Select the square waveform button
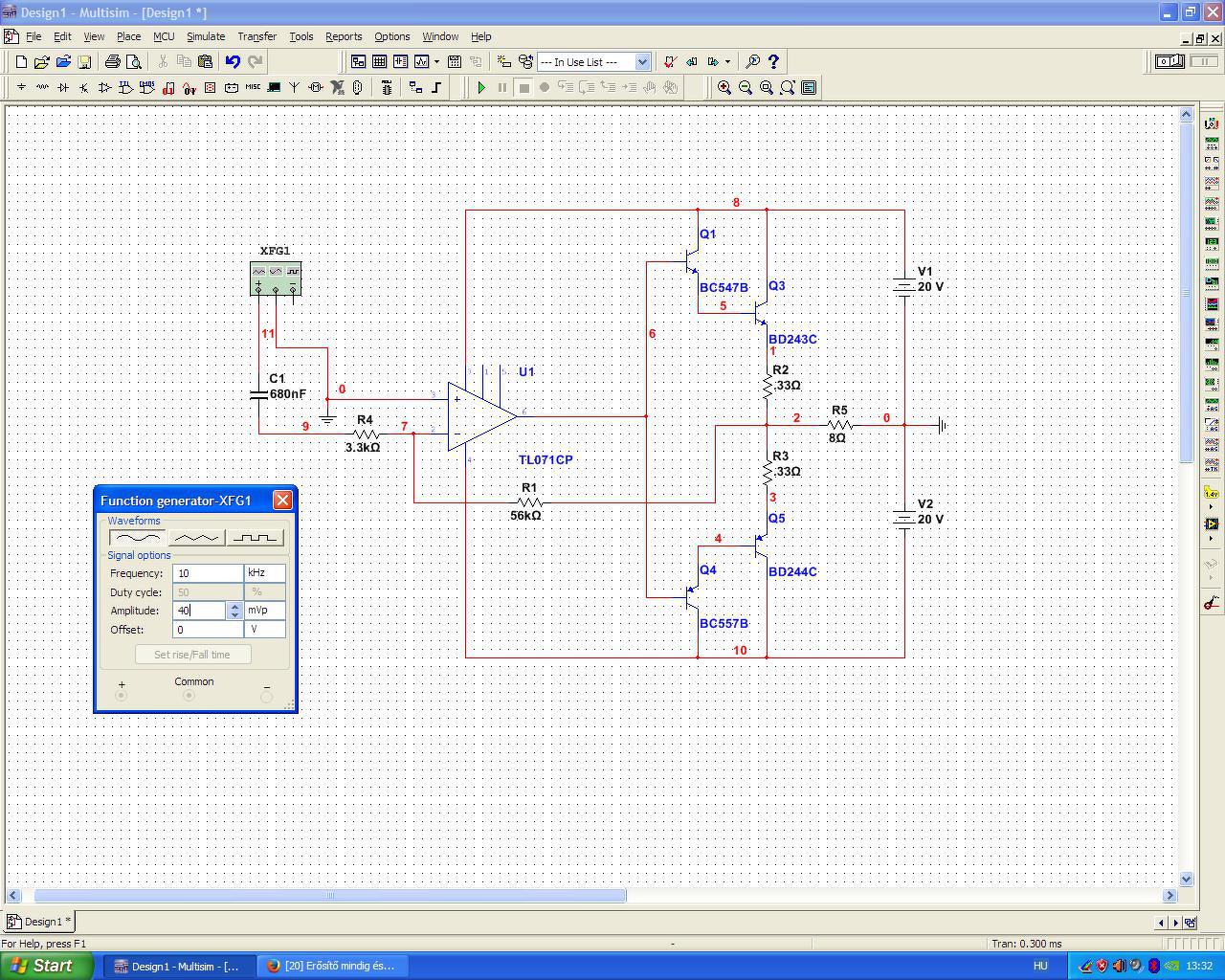This screenshot has width=1225, height=980. click(x=256, y=538)
